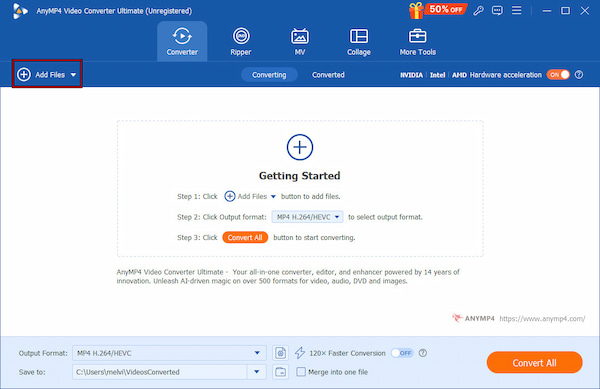Click the lightning faster conversion icon
600x389 pixels.
point(300,353)
